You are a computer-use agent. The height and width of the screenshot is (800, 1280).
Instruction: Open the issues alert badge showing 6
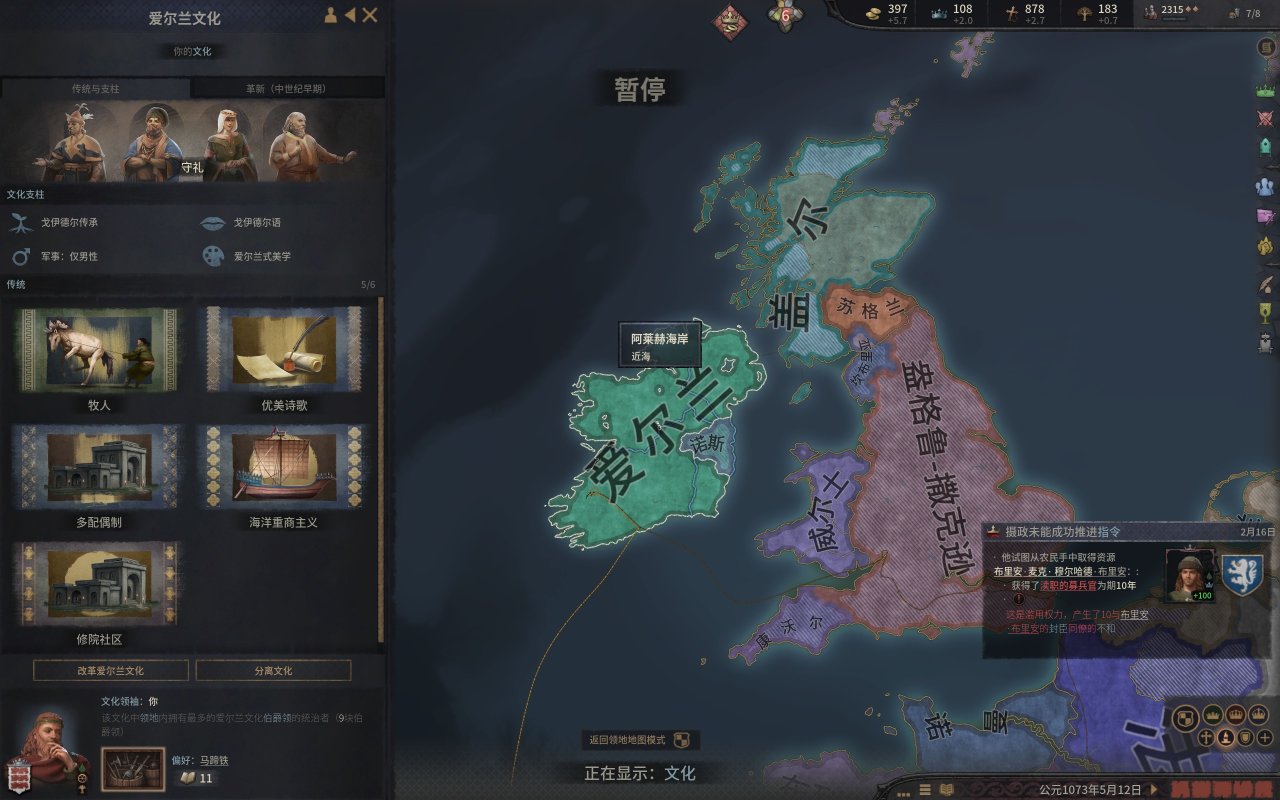pyautogui.click(x=785, y=15)
